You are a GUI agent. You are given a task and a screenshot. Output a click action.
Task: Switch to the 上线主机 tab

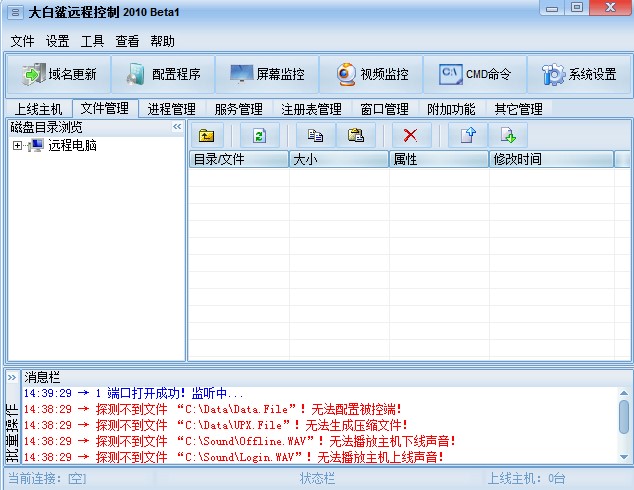(39, 109)
